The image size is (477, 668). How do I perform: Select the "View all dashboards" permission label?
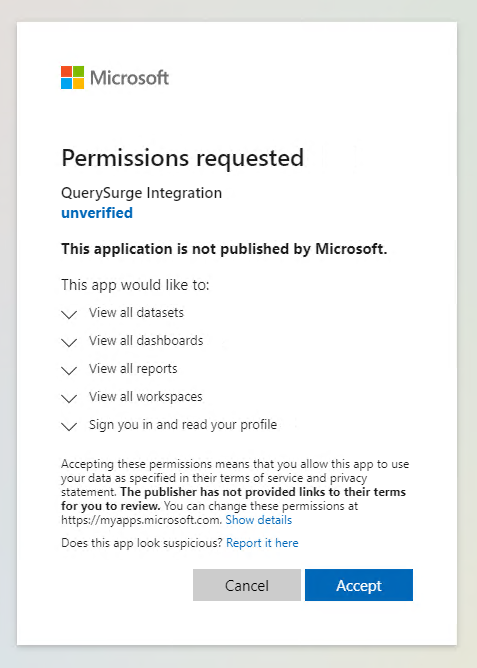(146, 340)
